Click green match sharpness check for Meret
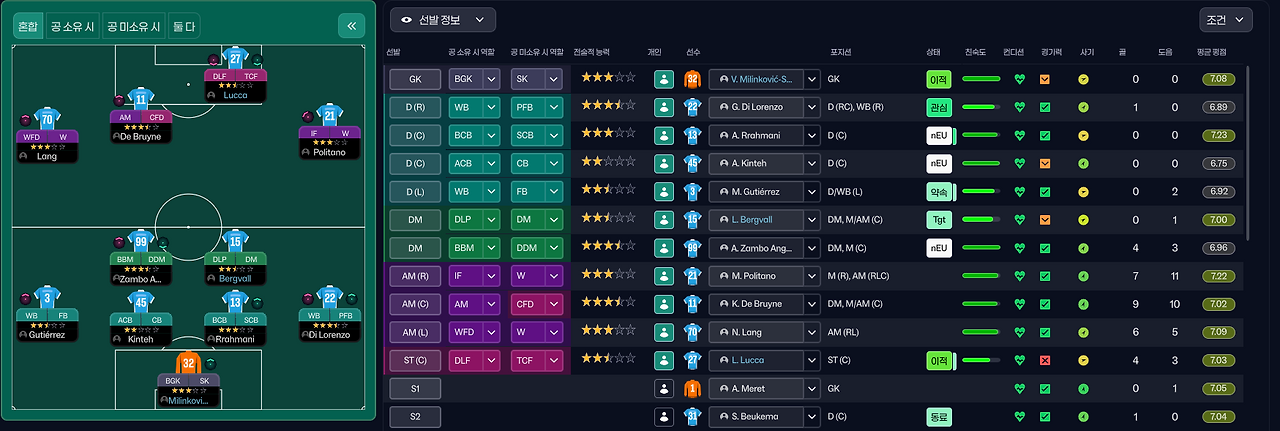Screen dimensions: 1280x431 [x=1045, y=387]
